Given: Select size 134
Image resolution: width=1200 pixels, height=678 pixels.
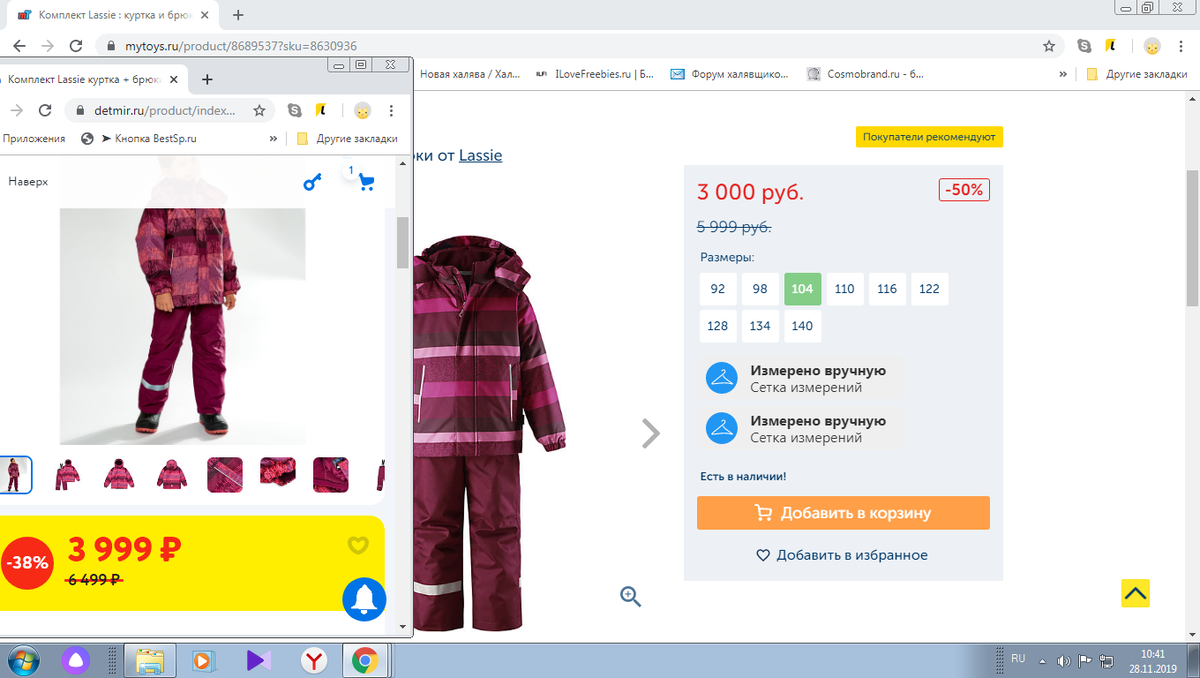Looking at the screenshot, I should point(760,326).
